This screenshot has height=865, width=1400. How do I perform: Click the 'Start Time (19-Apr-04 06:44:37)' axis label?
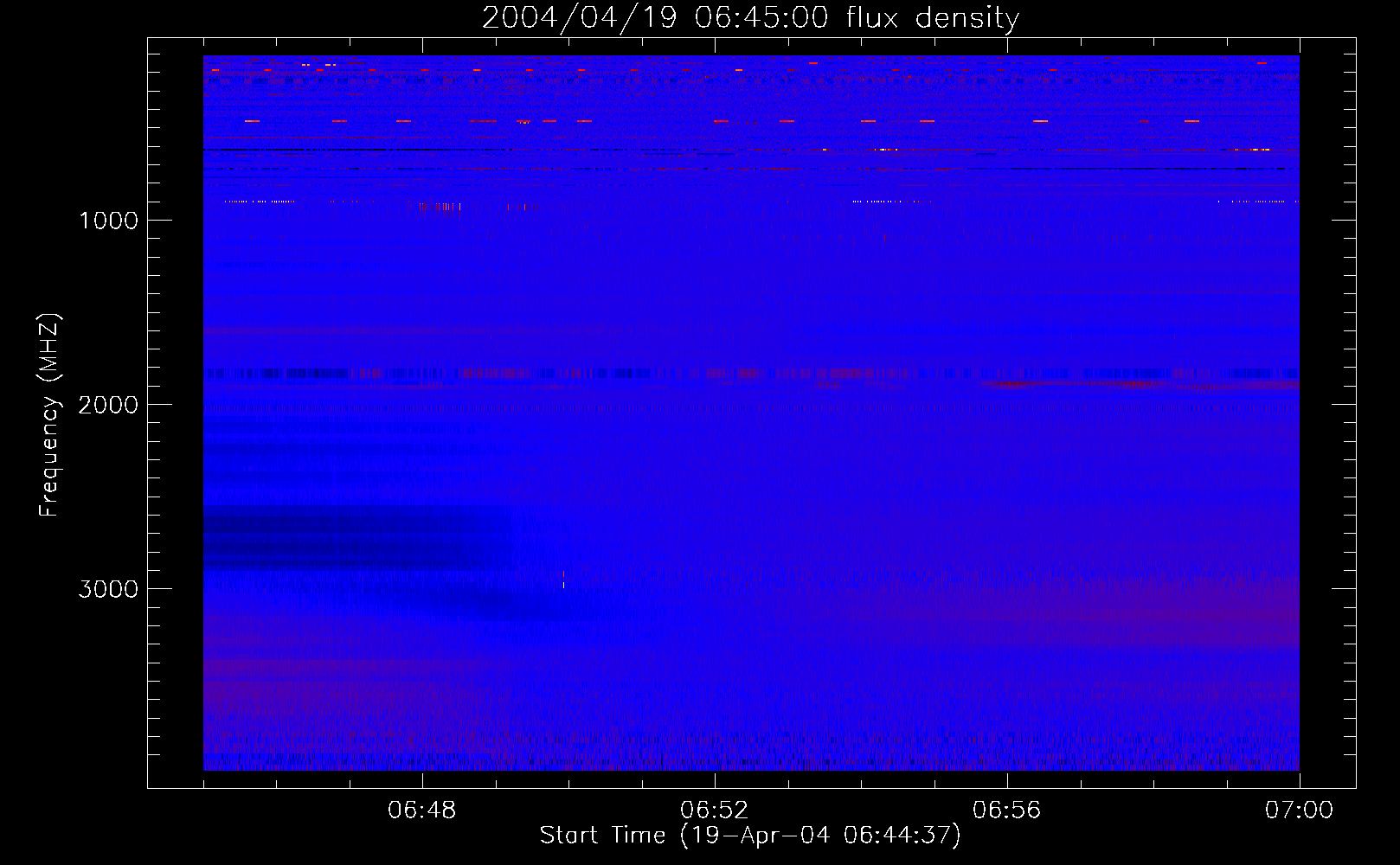click(x=750, y=836)
